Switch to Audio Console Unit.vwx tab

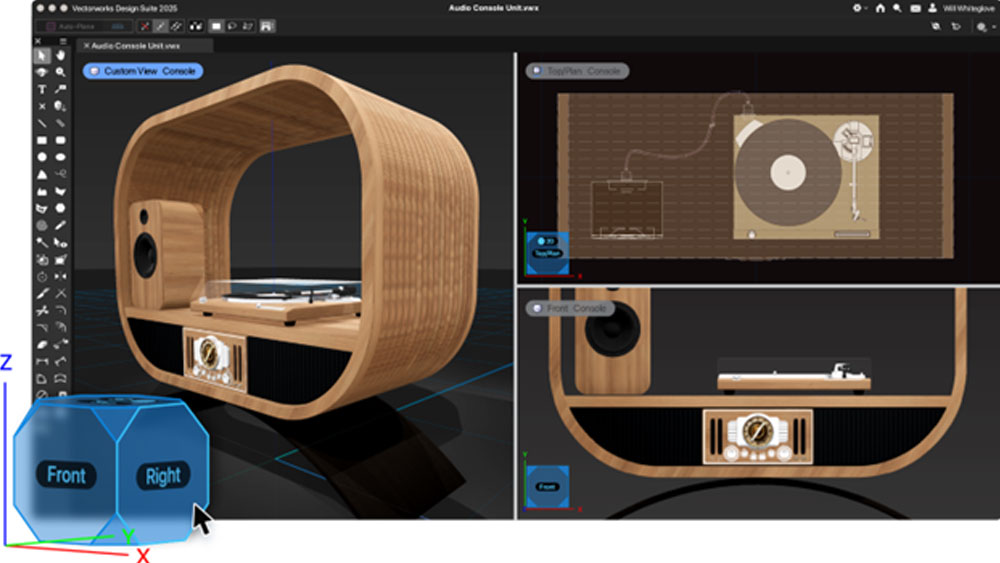(133, 45)
